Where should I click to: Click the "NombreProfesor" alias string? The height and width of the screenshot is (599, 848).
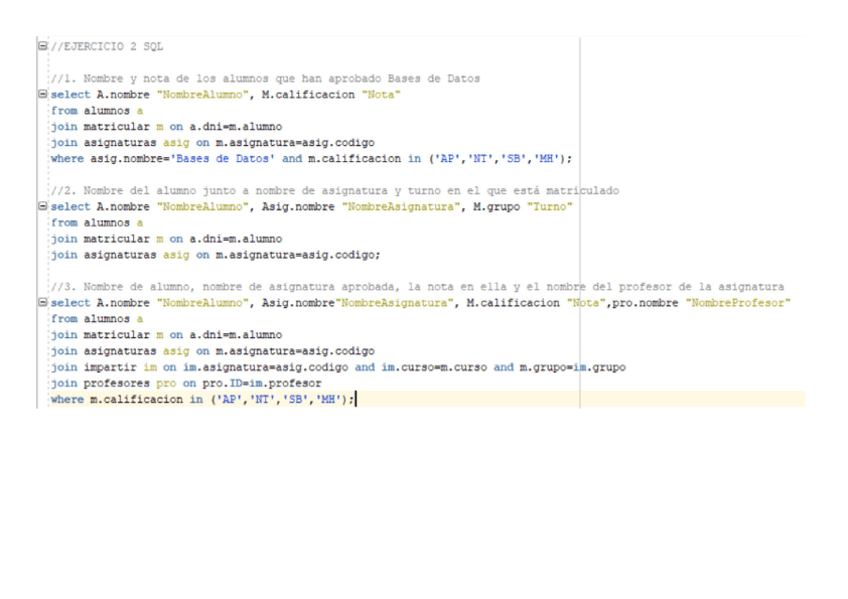tap(739, 303)
